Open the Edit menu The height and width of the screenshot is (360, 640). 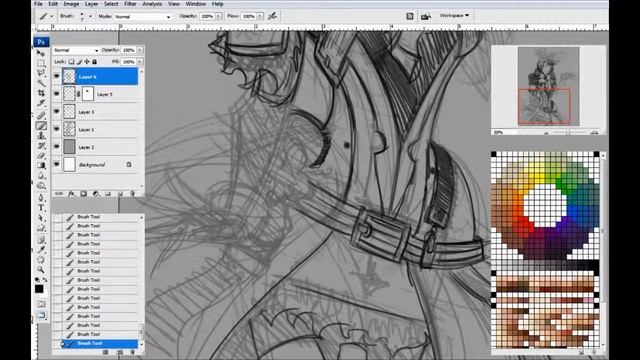coord(53,4)
